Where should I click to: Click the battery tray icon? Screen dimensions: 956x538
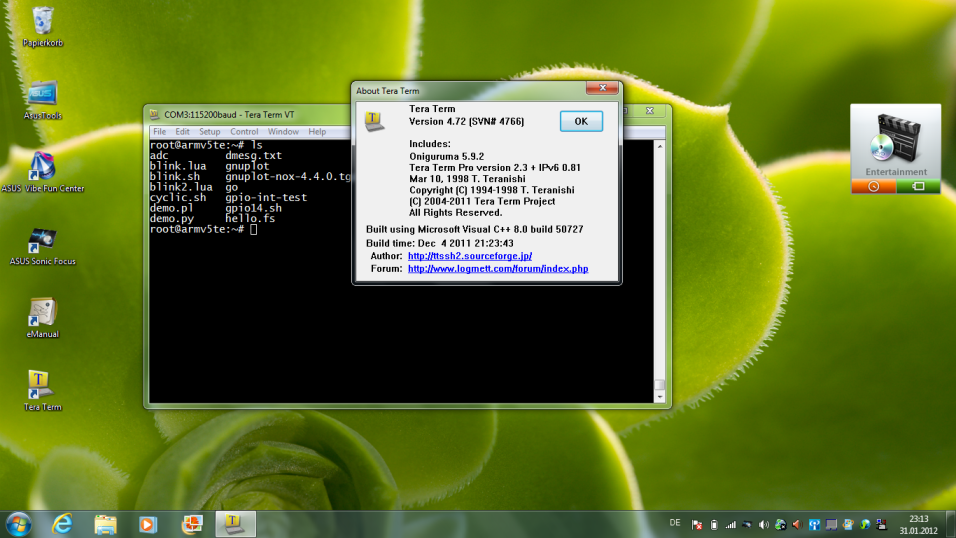point(714,525)
